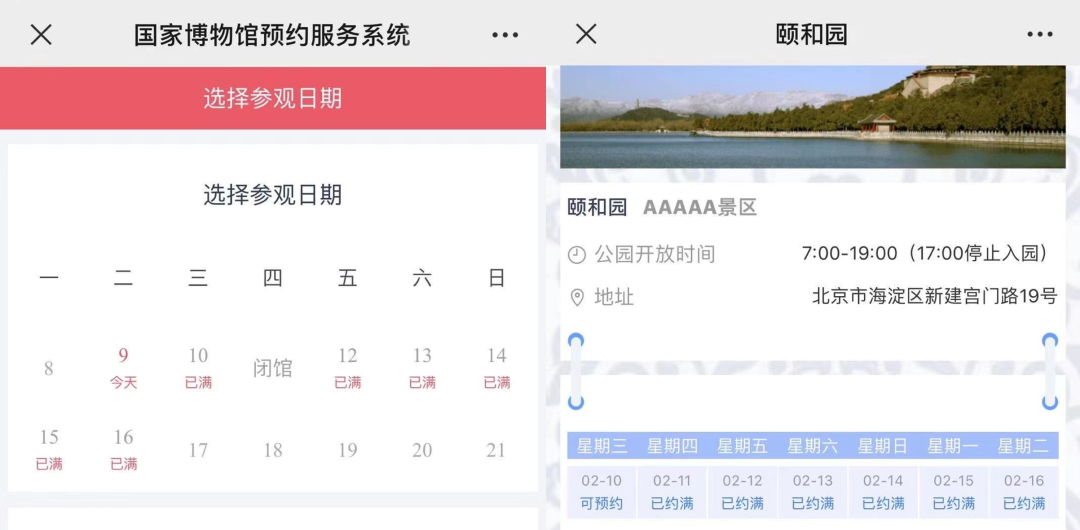1080x530 pixels.
Task: Click the 星期日 column header
Action: [x=883, y=446]
